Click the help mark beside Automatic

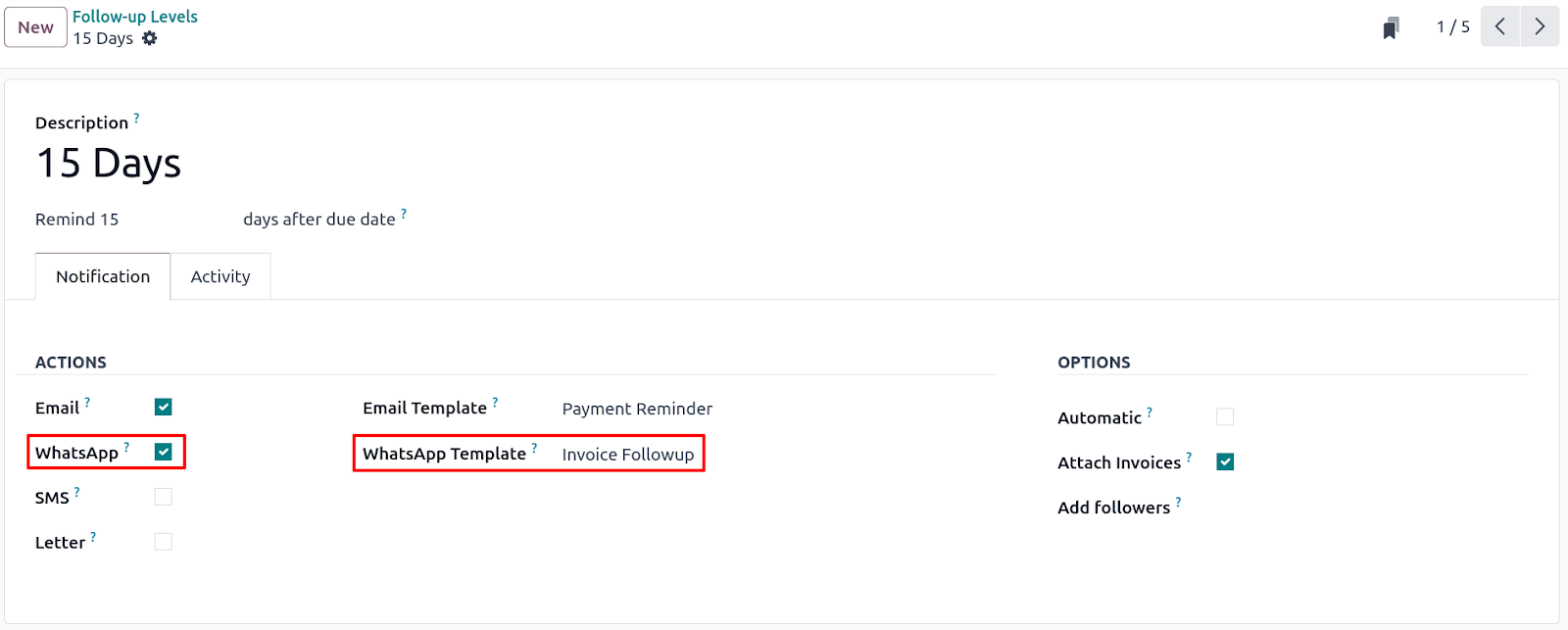pos(1150,412)
